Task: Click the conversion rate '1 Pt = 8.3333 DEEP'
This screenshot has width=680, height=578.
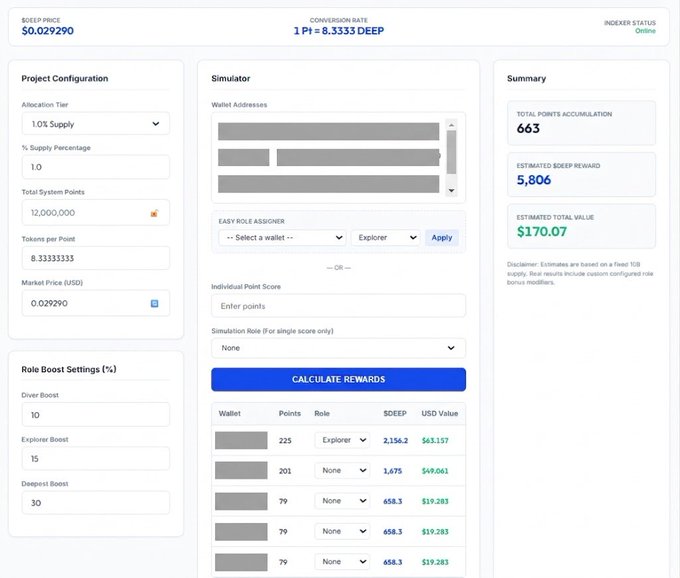Action: [x=339, y=31]
